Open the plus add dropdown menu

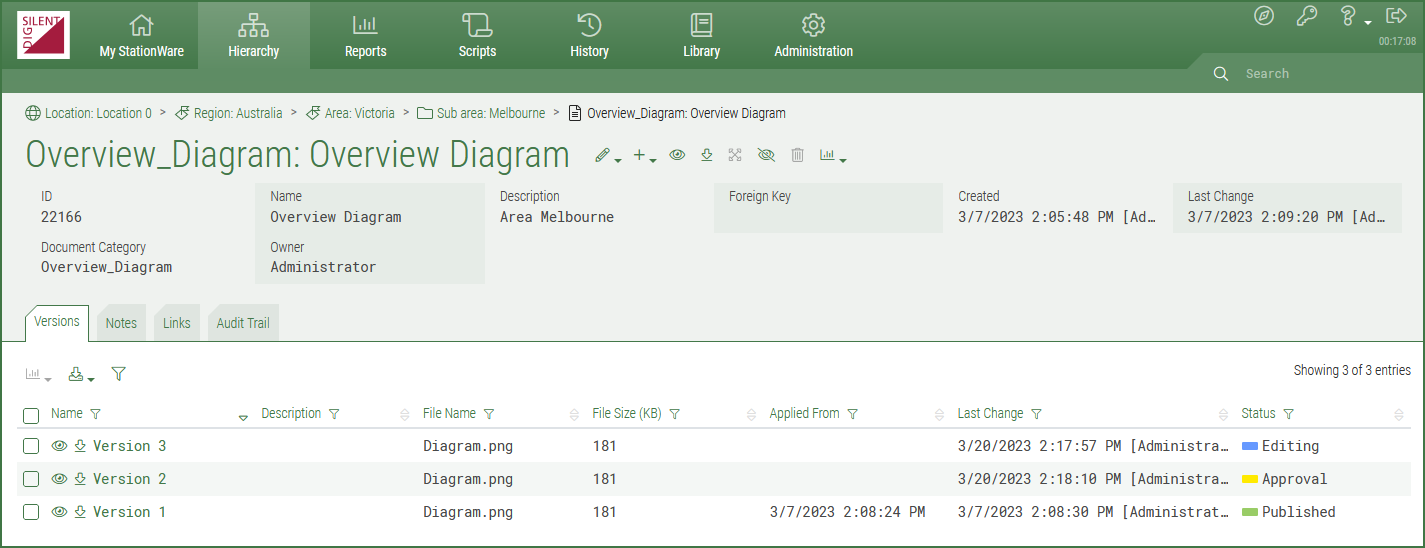point(644,156)
